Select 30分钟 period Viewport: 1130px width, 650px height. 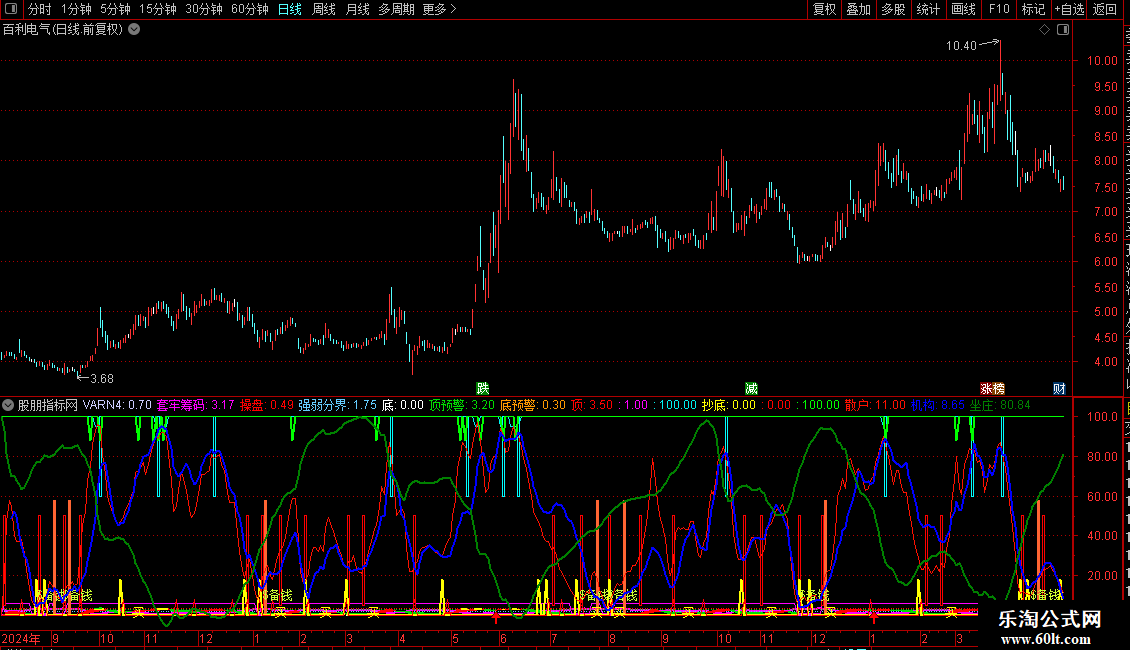coord(204,9)
